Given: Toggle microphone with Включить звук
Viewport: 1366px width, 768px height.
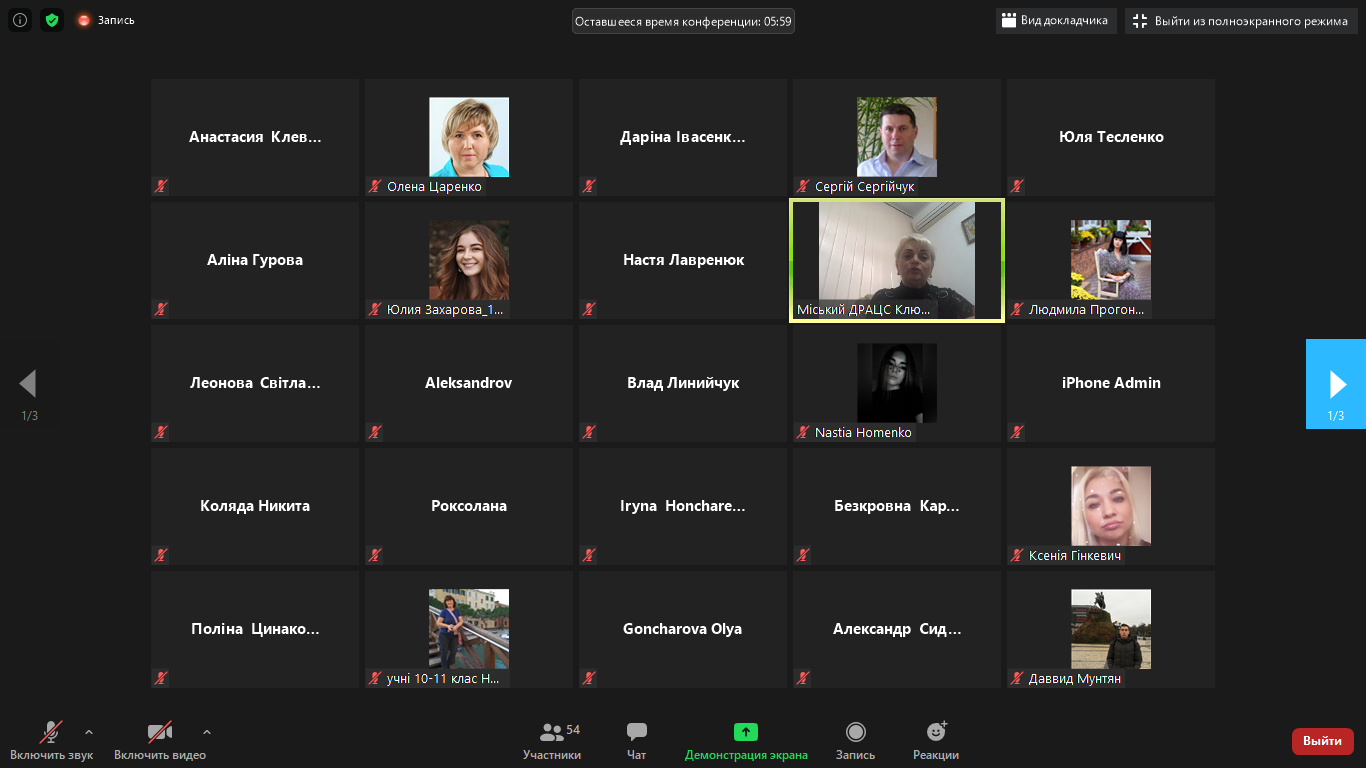Looking at the screenshot, I should (51, 741).
